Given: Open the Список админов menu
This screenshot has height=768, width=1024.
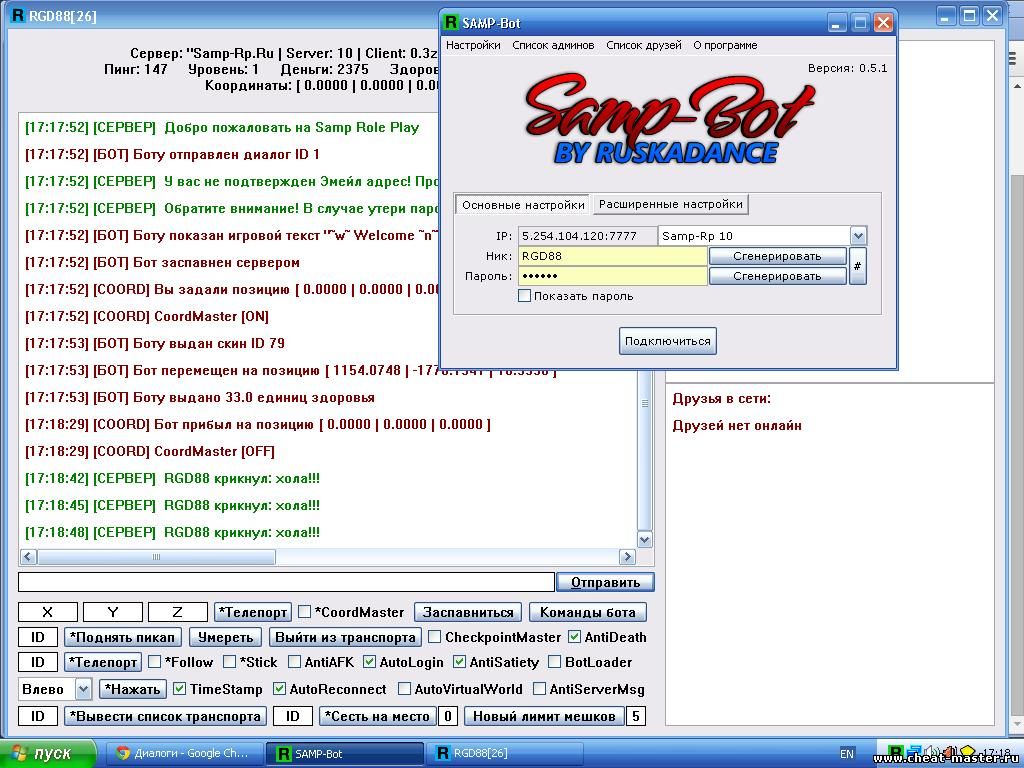Looking at the screenshot, I should pyautogui.click(x=553, y=45).
